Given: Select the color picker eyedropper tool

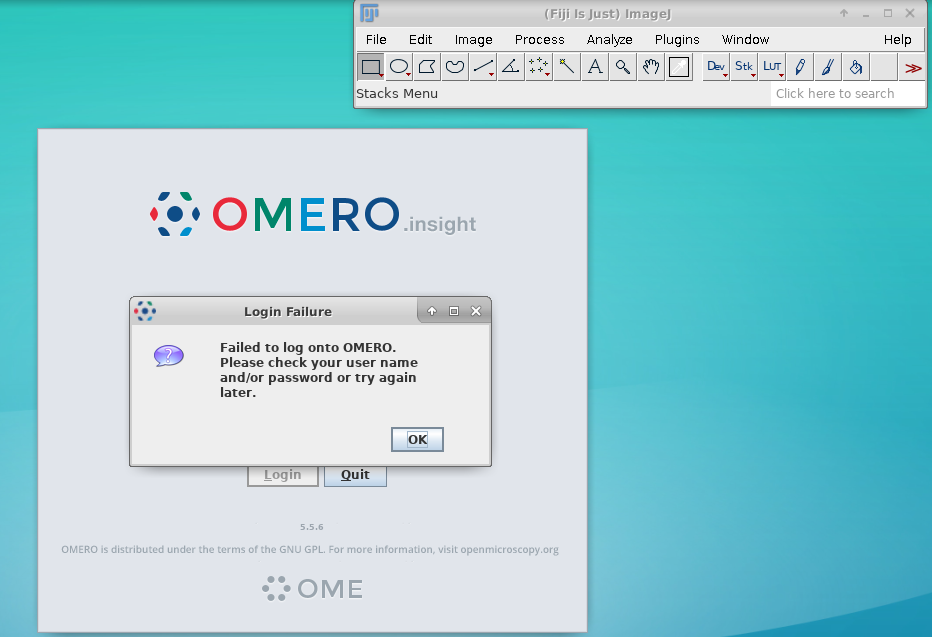Looking at the screenshot, I should [x=678, y=66].
